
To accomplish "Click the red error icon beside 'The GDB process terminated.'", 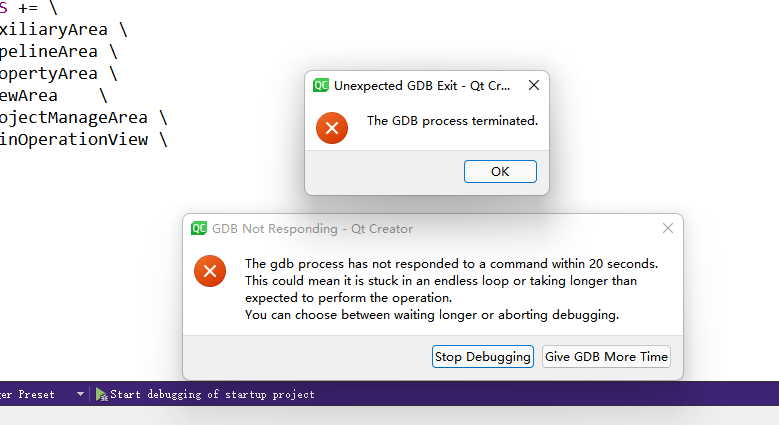I will 332,128.
